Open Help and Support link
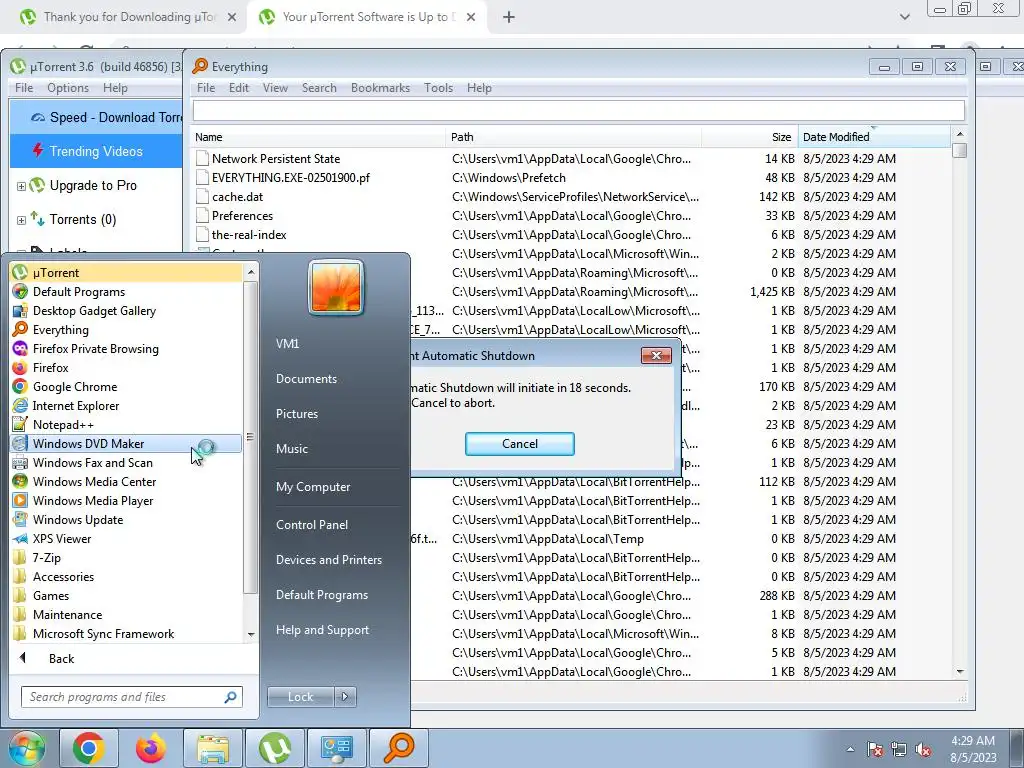 [x=322, y=630]
